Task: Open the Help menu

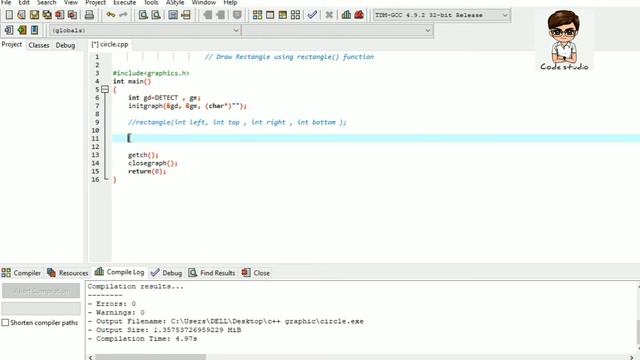Action: 230,2
